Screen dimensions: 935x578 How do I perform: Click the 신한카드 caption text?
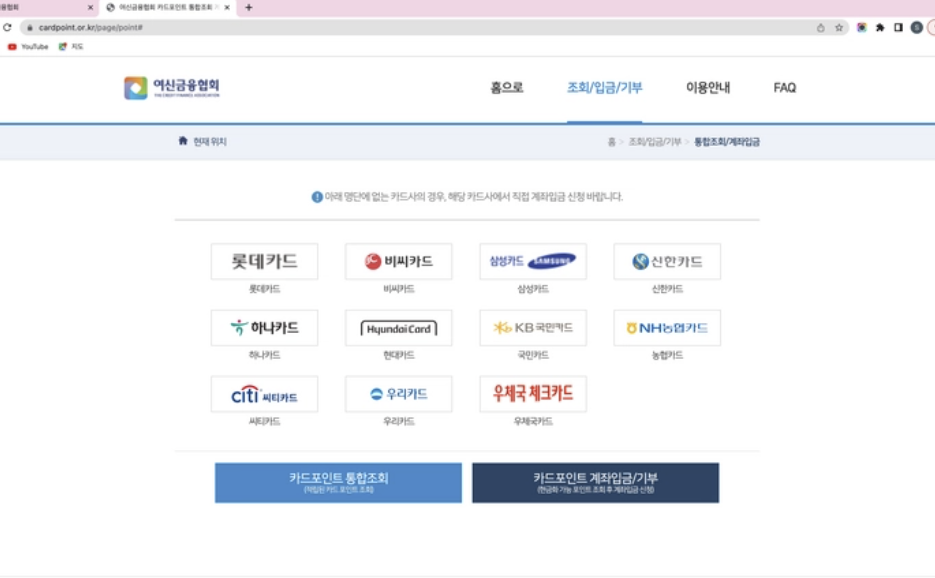pyautogui.click(x=667, y=289)
